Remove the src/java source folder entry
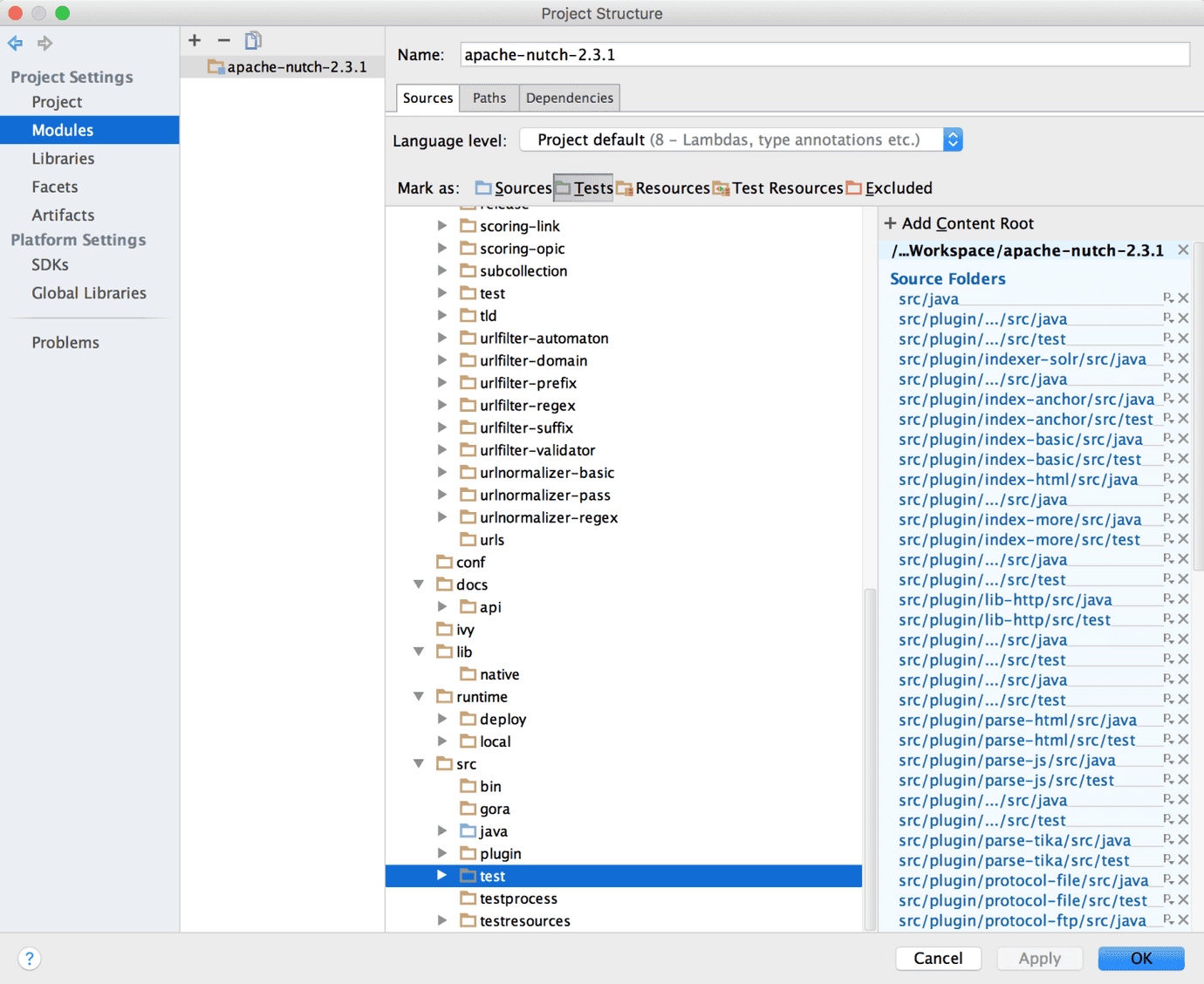The height and width of the screenshot is (984, 1204). 1183,298
